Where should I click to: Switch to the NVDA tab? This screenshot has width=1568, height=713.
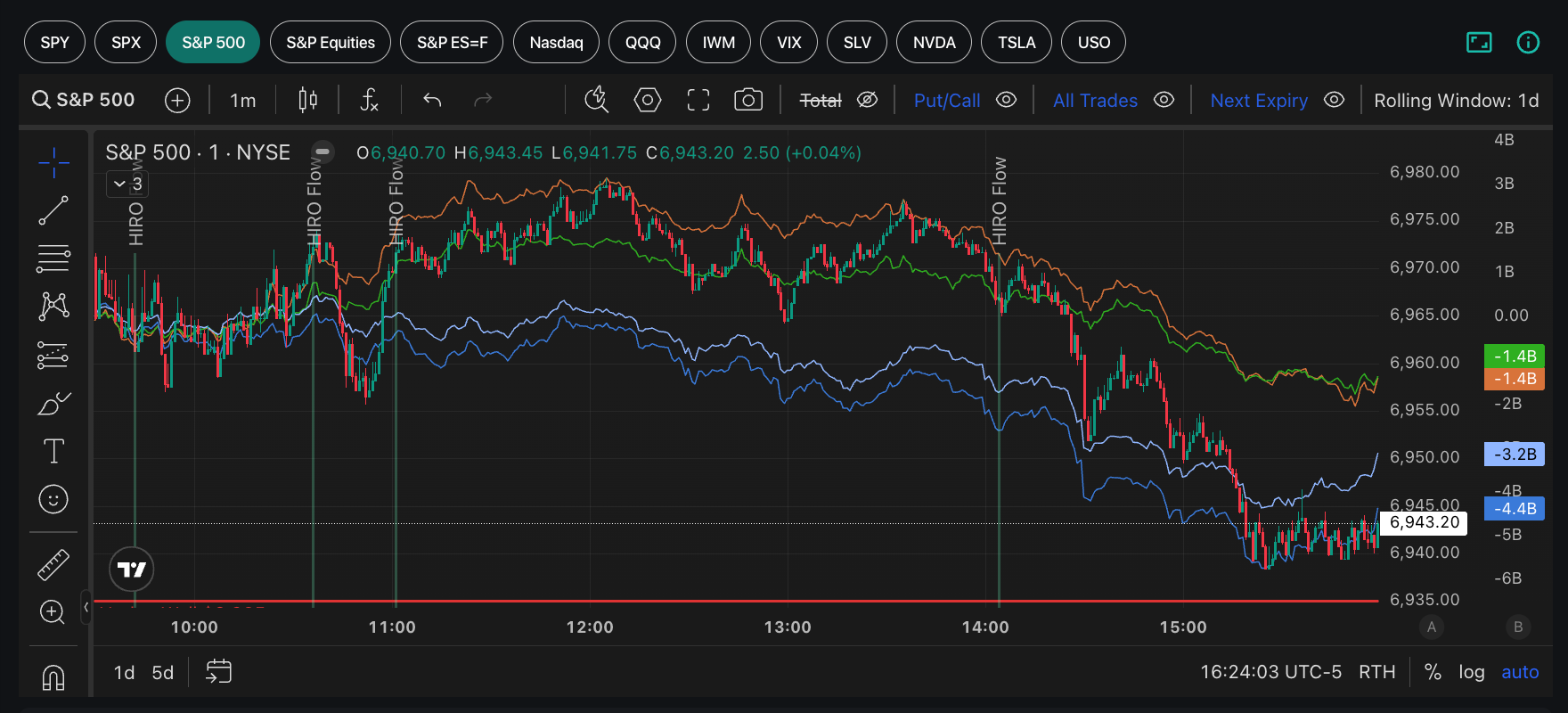tap(934, 42)
